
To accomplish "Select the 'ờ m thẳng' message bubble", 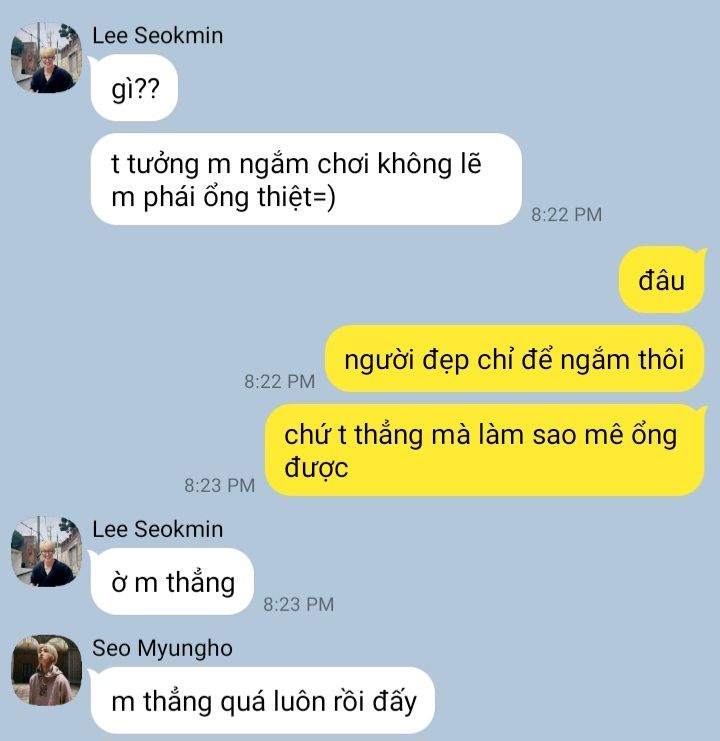I will 172,581.
